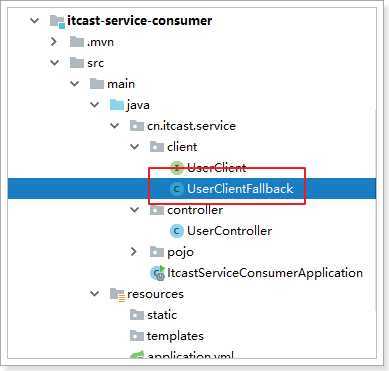Click the UserClient interface icon

(x=177, y=168)
